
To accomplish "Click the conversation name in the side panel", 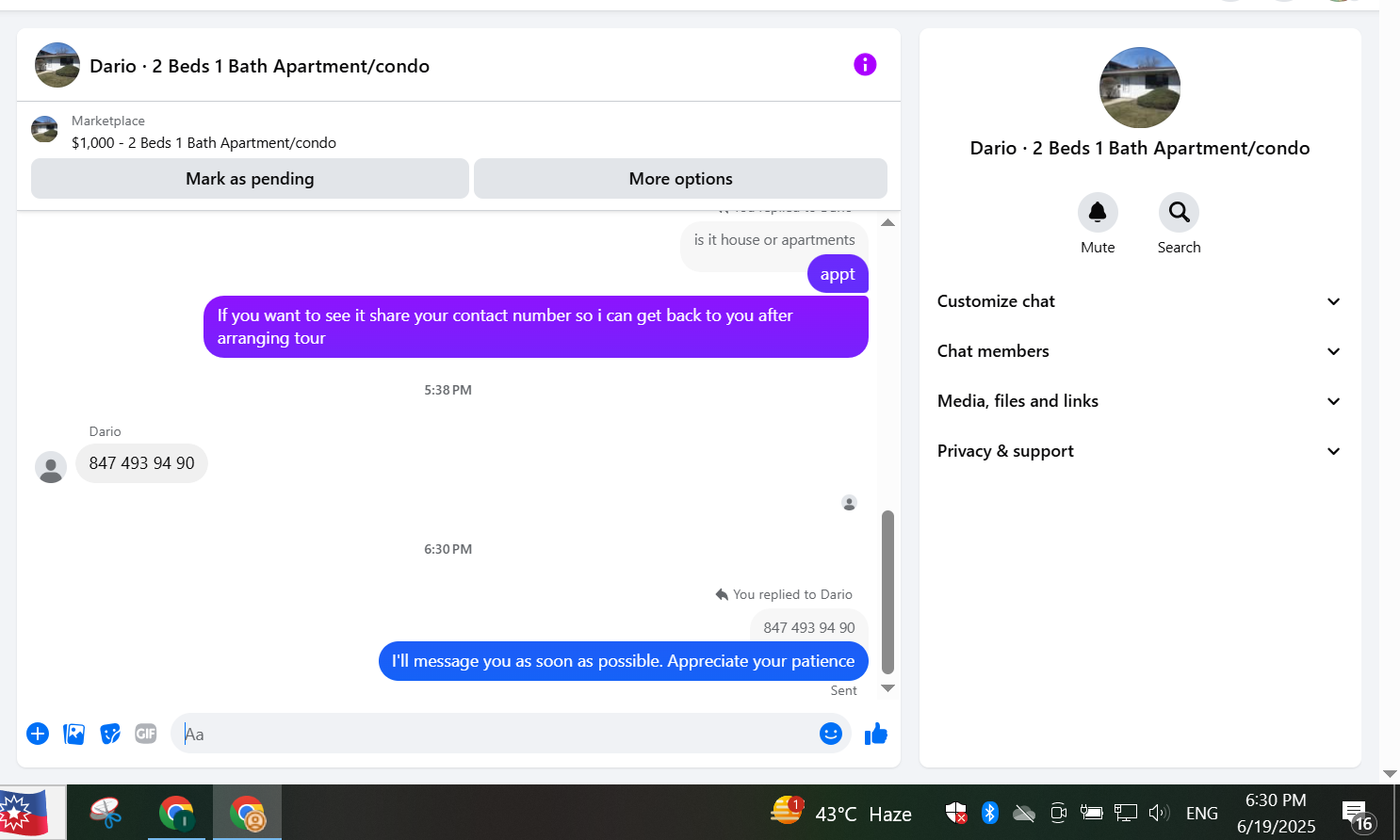I will pos(1140,148).
